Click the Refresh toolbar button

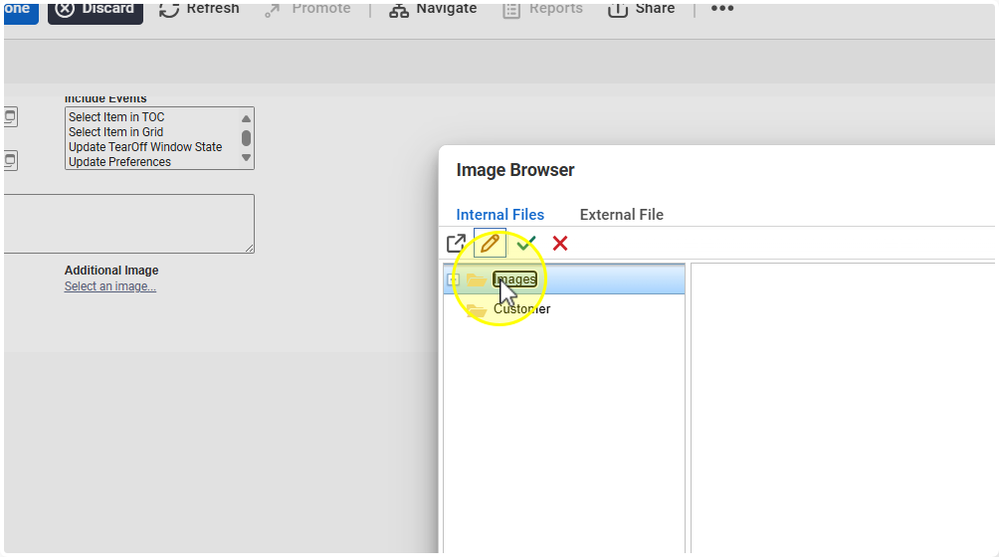199,9
